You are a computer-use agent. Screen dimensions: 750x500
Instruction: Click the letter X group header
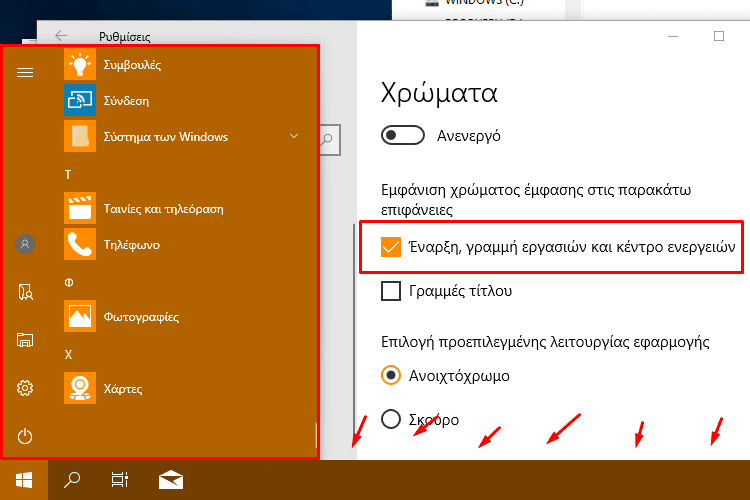pyautogui.click(x=68, y=355)
